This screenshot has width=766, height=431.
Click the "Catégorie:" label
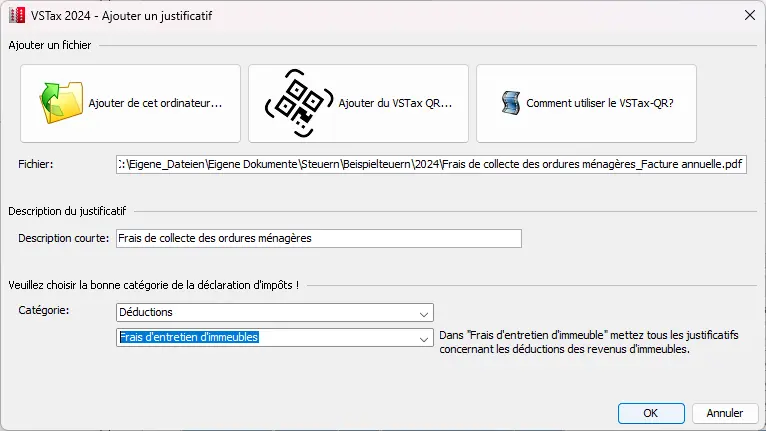click(44, 312)
